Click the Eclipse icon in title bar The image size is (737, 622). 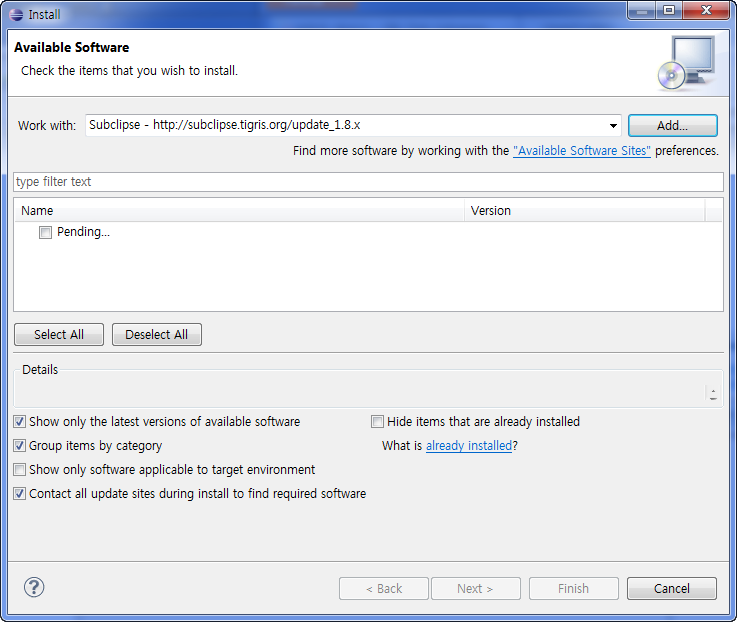pos(16,14)
